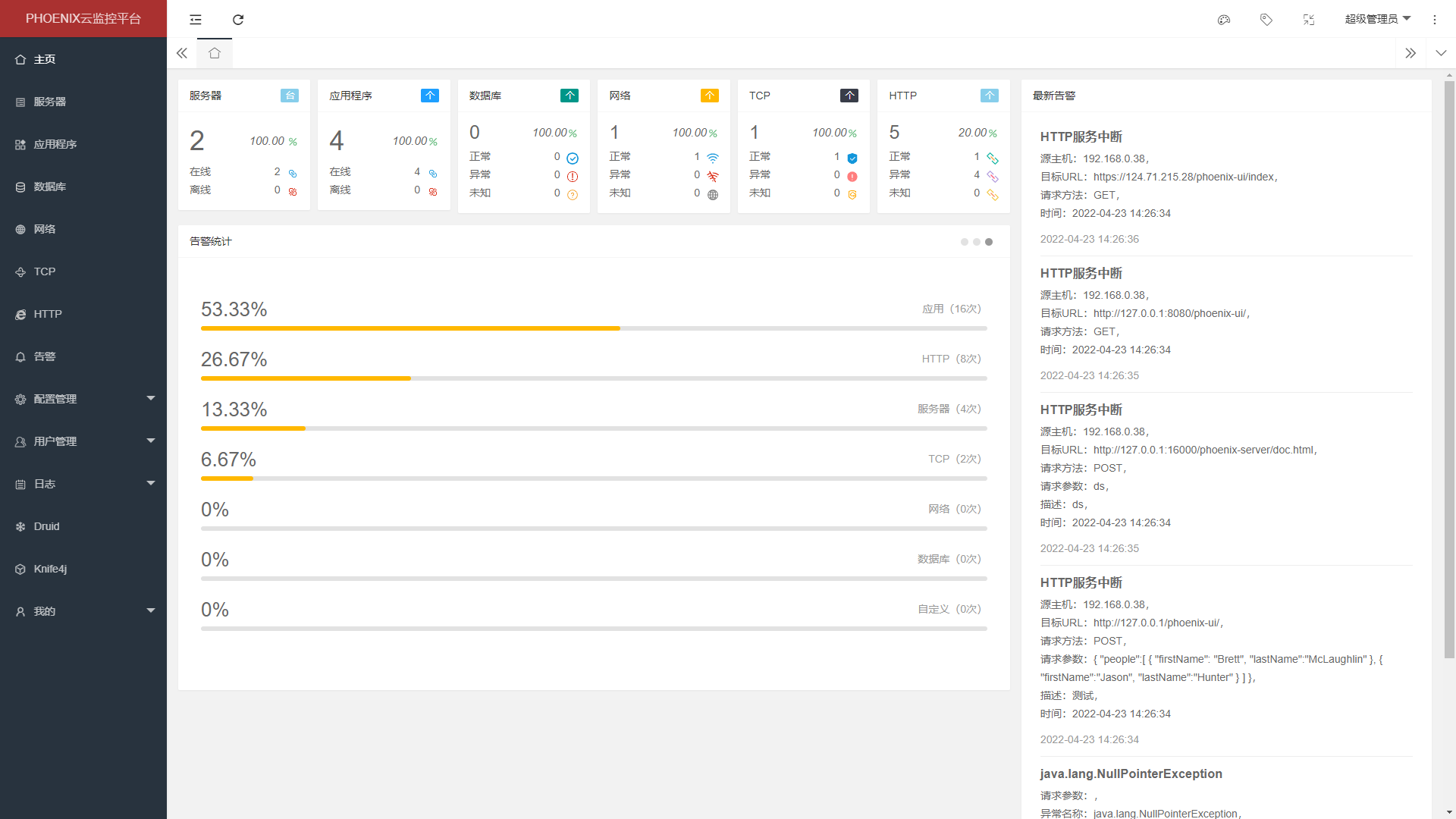Toggle fullscreen with the shrink icon

pyautogui.click(x=1309, y=20)
